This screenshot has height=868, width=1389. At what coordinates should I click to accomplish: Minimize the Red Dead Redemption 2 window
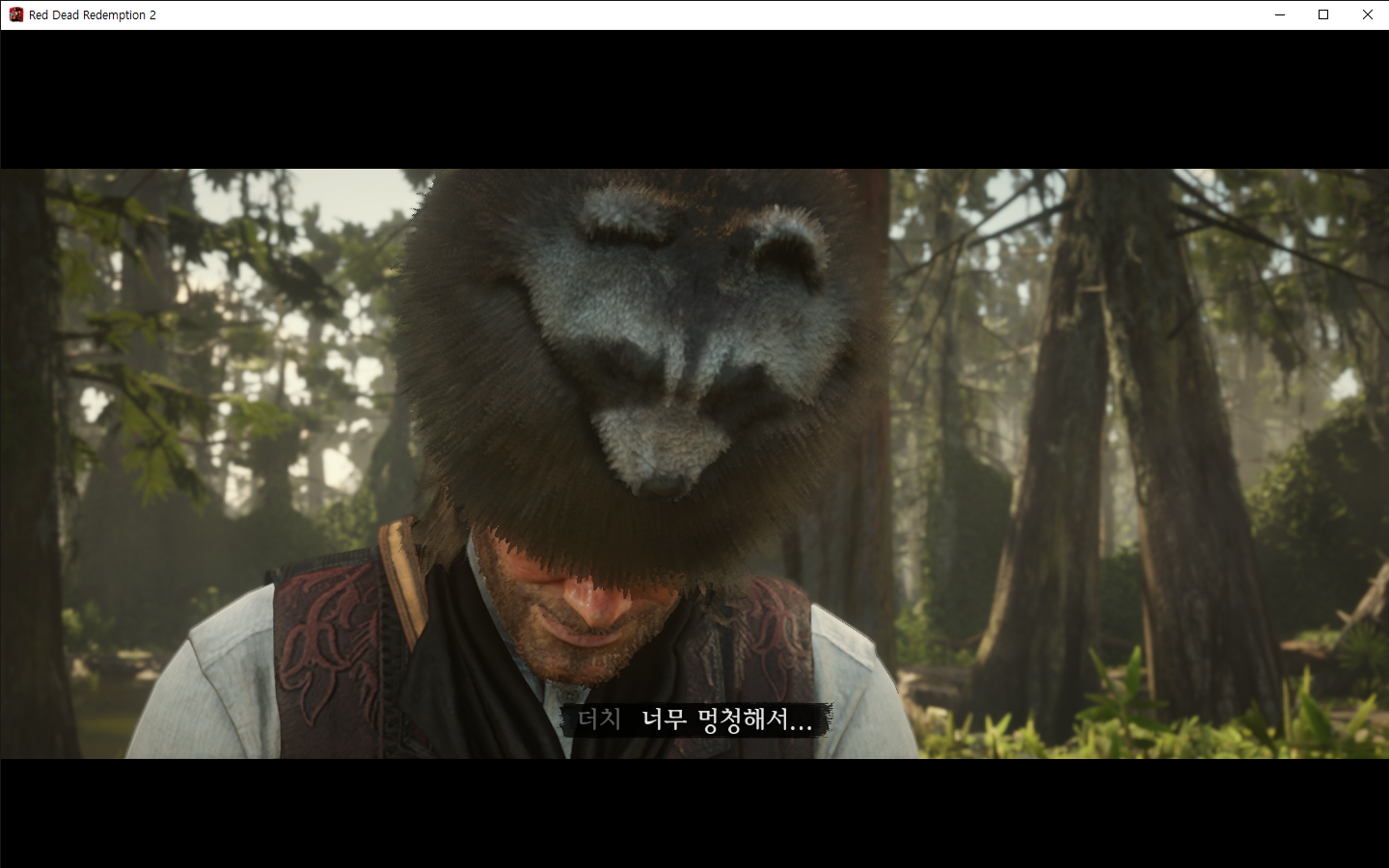(x=1280, y=14)
